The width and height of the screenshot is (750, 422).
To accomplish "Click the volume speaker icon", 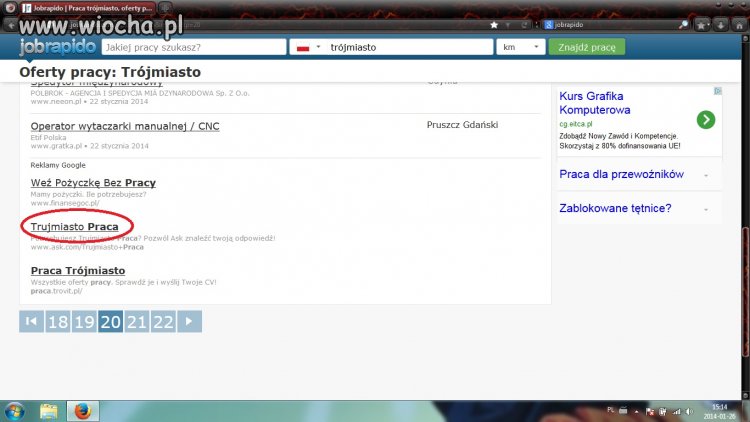I will (x=689, y=411).
